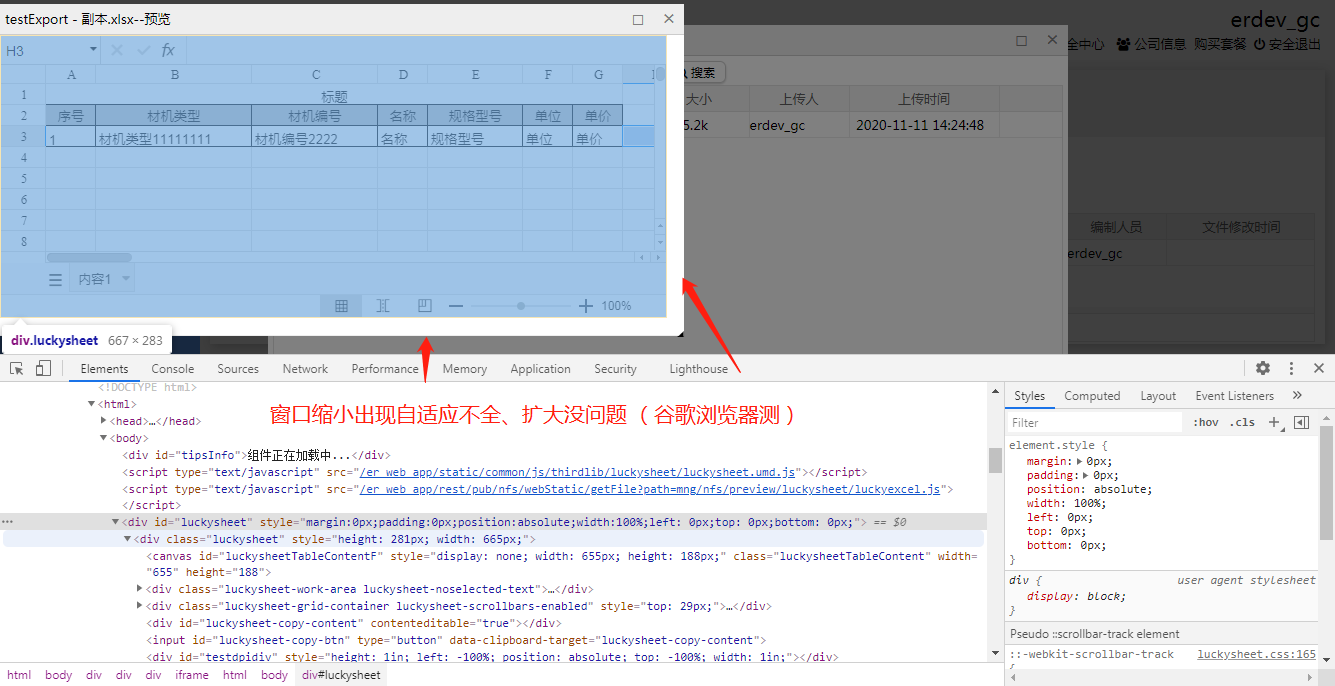Collapse the html node in DOM tree
This screenshot has height=686, width=1335.
point(91,404)
